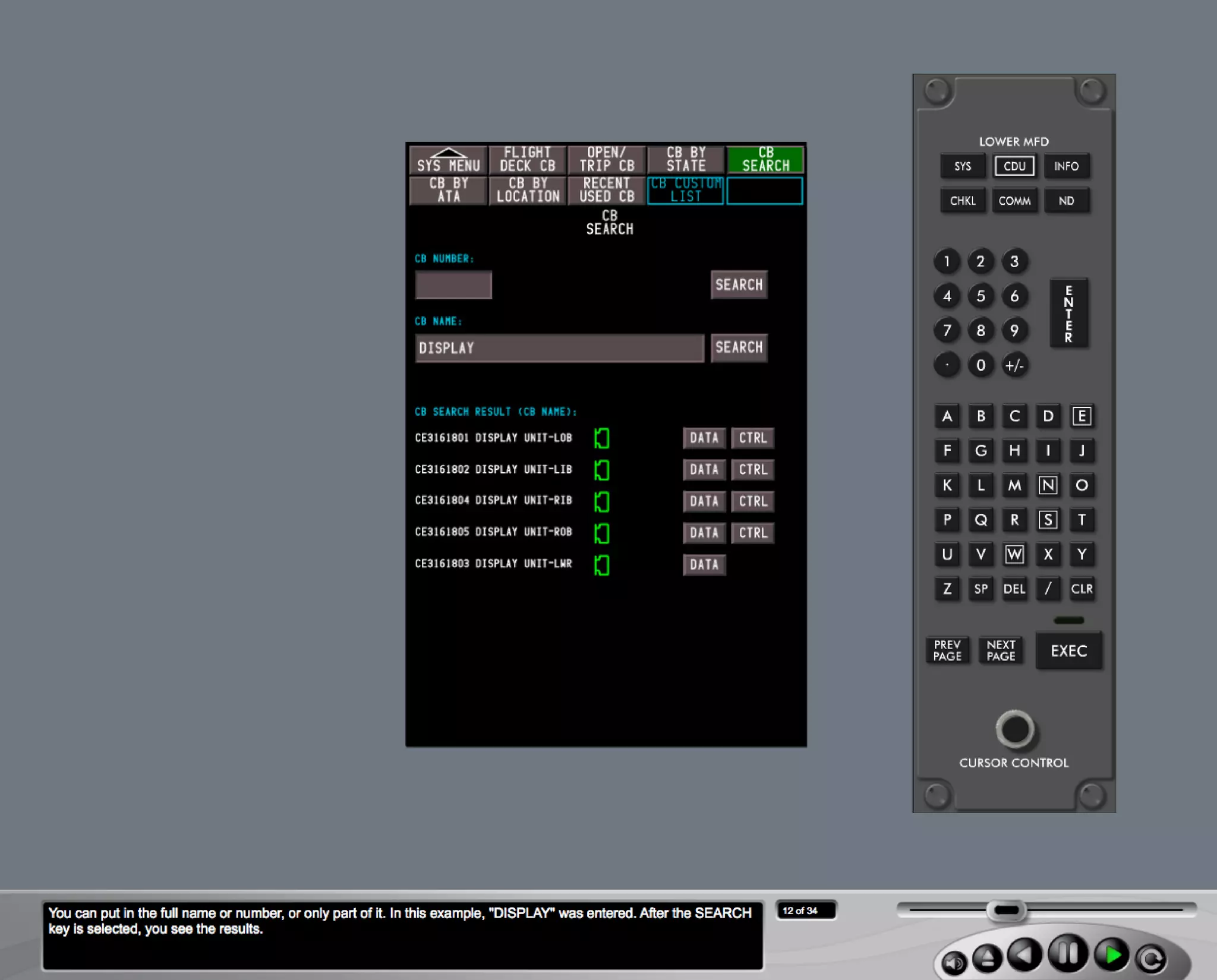Click CTRL for DISPLAY UNIT-LIB

(x=753, y=470)
